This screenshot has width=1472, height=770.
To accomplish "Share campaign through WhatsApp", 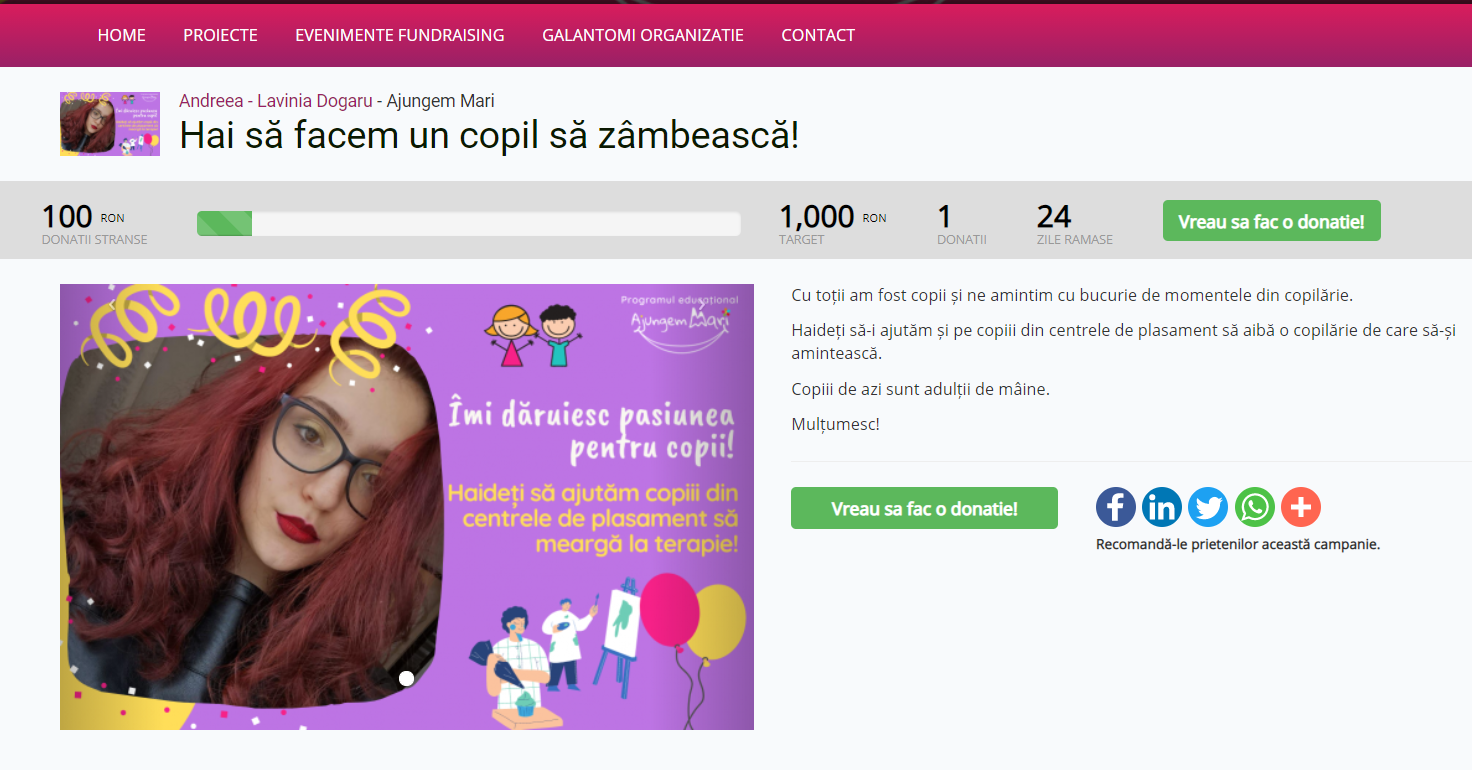I will point(1255,507).
